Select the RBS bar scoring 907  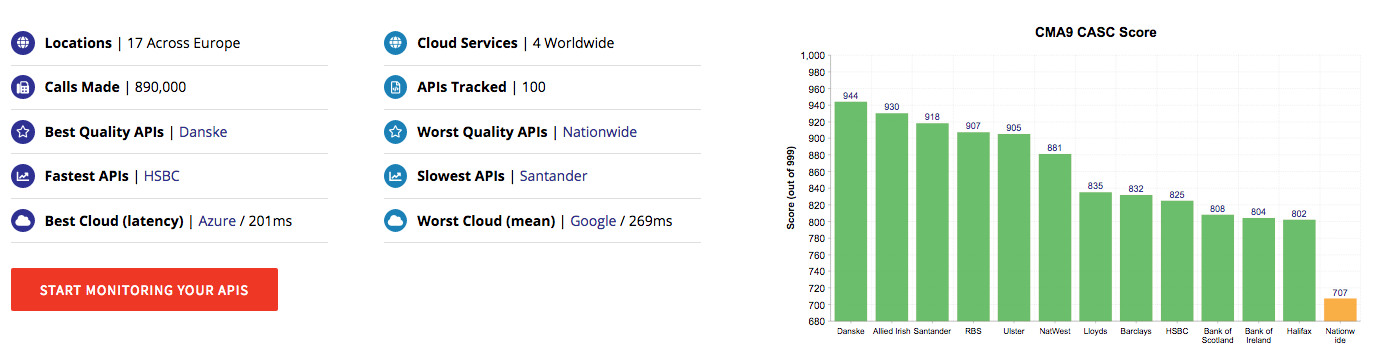point(973,227)
